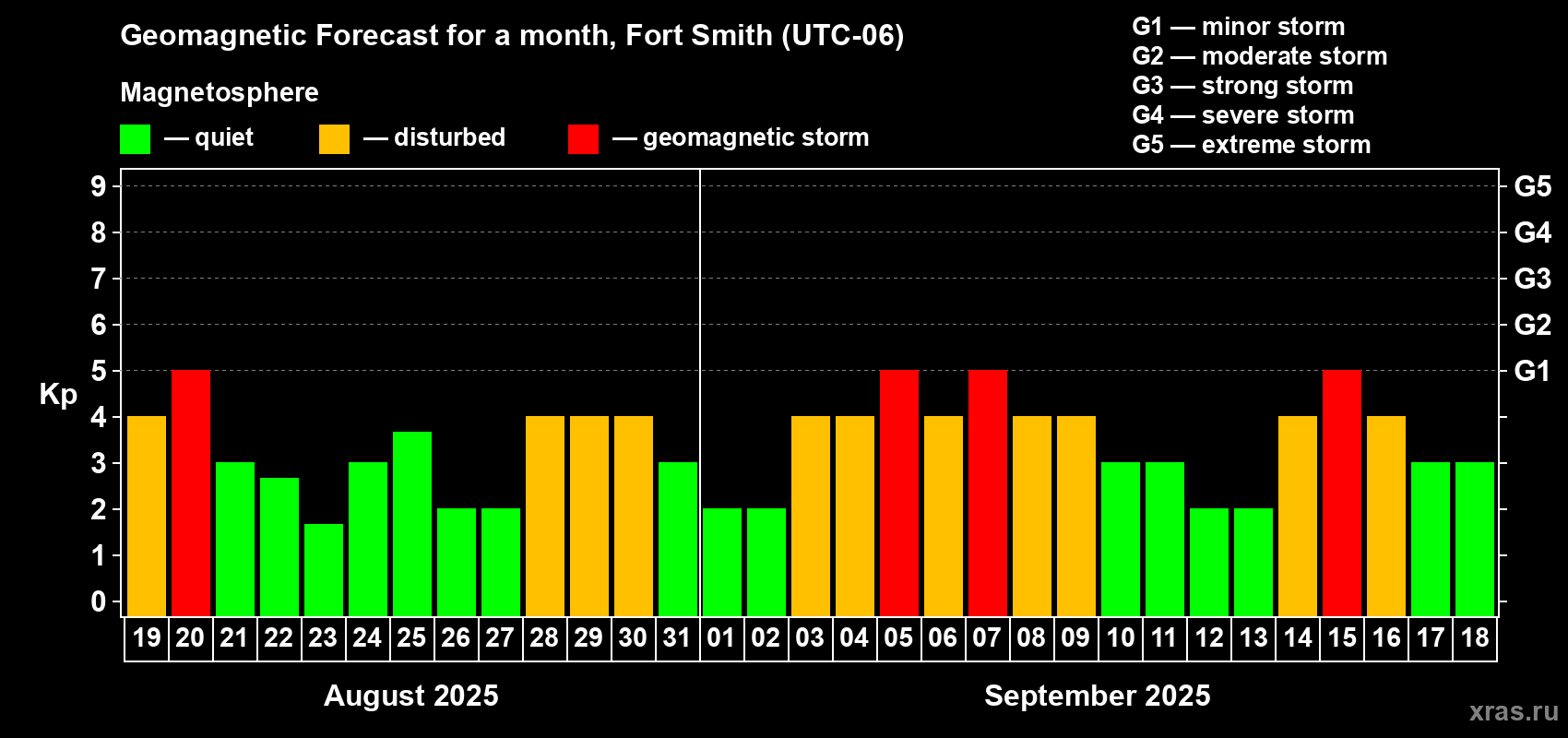This screenshot has height=738, width=1568.
Task: Click the G3 label on right axis
Action: 1533,279
